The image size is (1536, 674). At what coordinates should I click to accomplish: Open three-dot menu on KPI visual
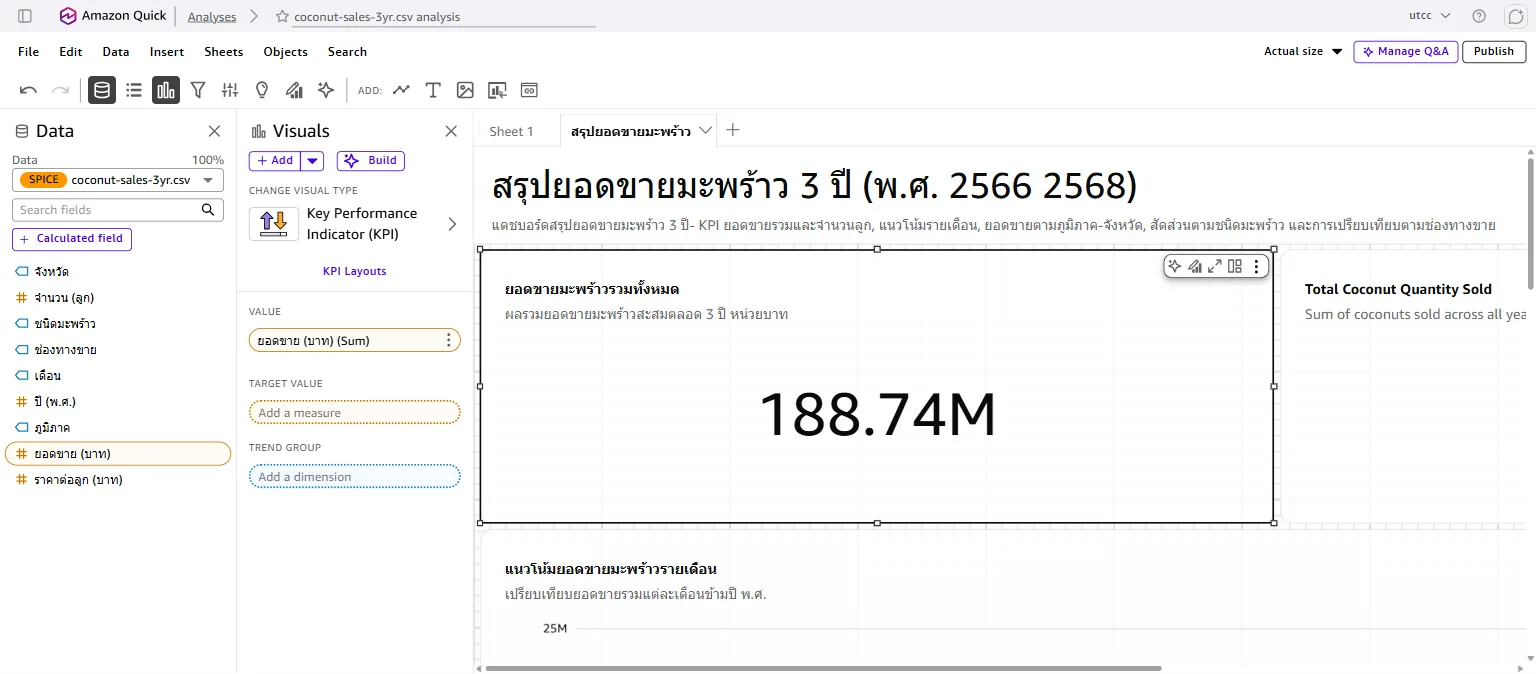[x=1257, y=266]
